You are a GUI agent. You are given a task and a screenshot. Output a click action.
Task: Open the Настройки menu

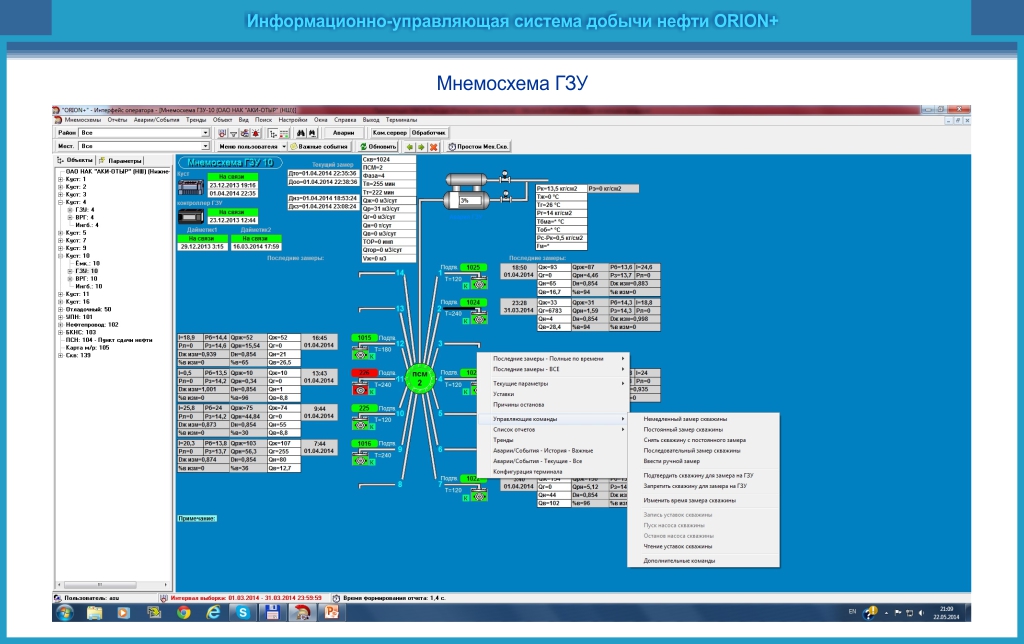(x=293, y=120)
